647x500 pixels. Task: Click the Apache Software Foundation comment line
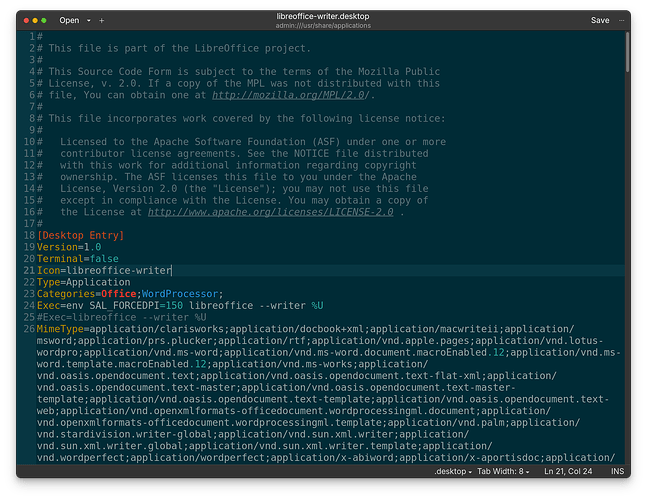(x=241, y=142)
